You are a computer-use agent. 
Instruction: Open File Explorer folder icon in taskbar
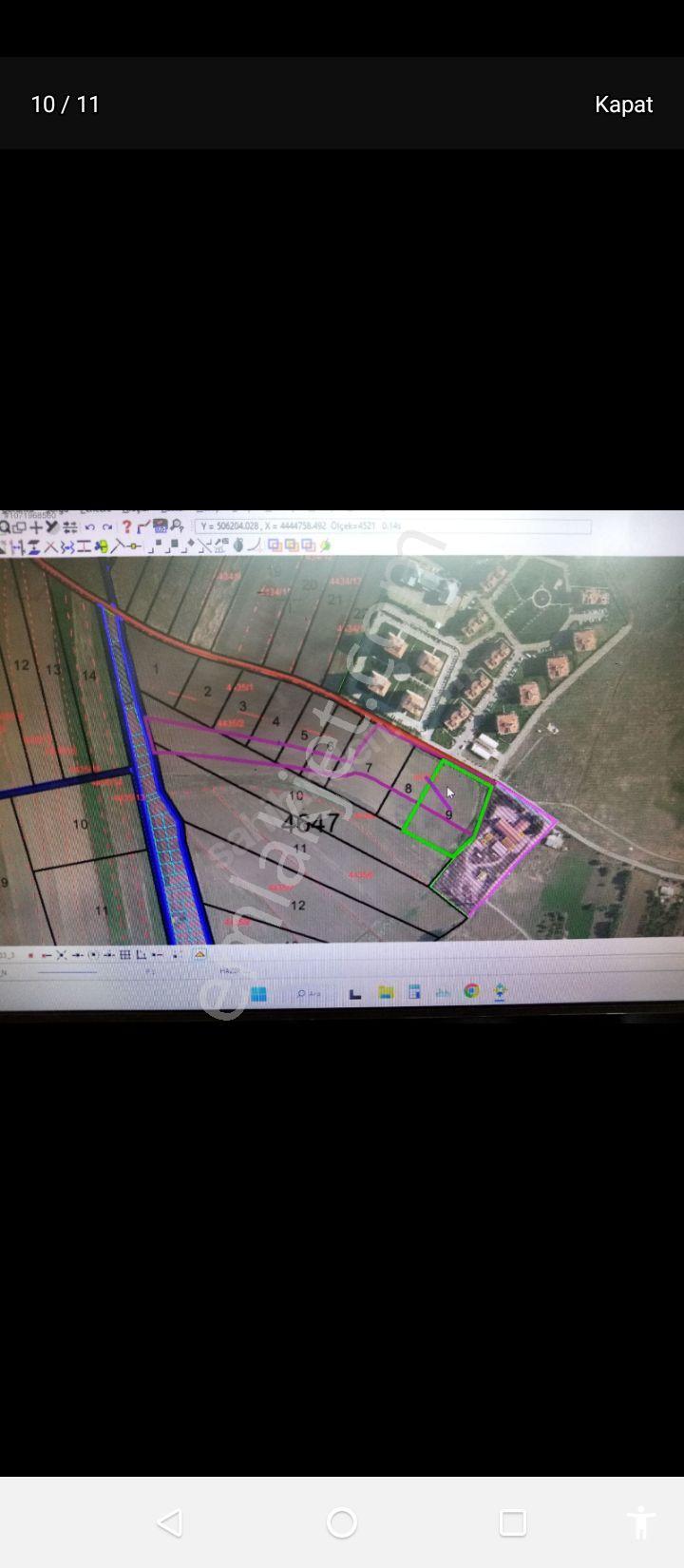tap(385, 993)
